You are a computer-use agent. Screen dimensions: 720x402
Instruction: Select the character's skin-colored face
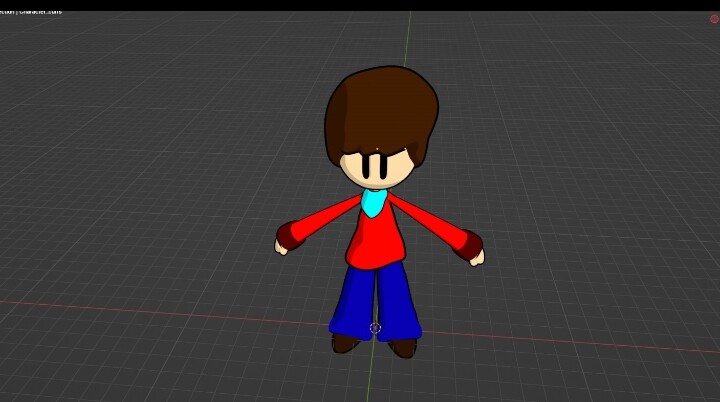376,170
